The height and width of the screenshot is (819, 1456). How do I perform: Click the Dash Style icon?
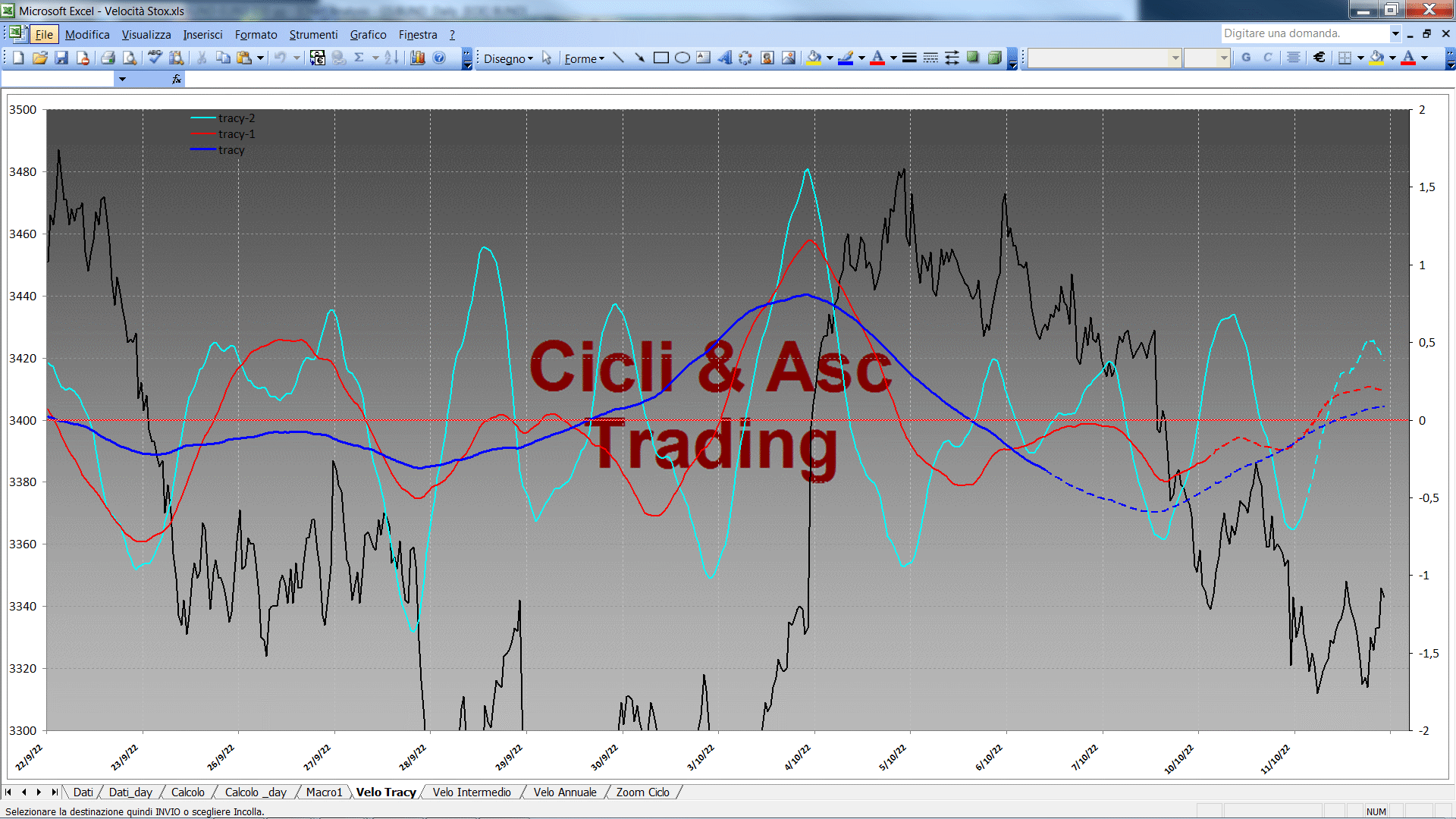(930, 58)
